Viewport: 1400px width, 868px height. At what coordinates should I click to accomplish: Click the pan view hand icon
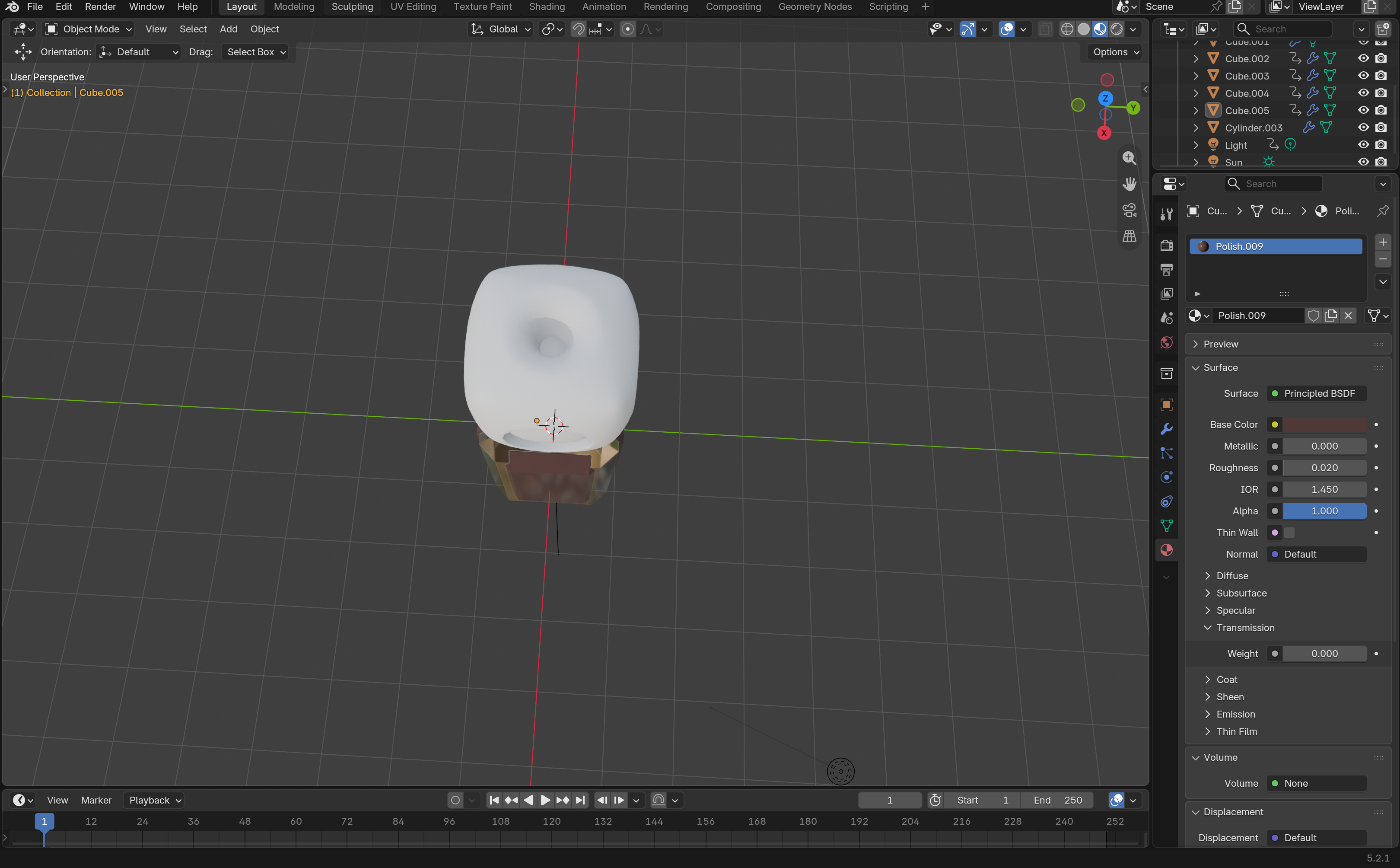[1129, 184]
